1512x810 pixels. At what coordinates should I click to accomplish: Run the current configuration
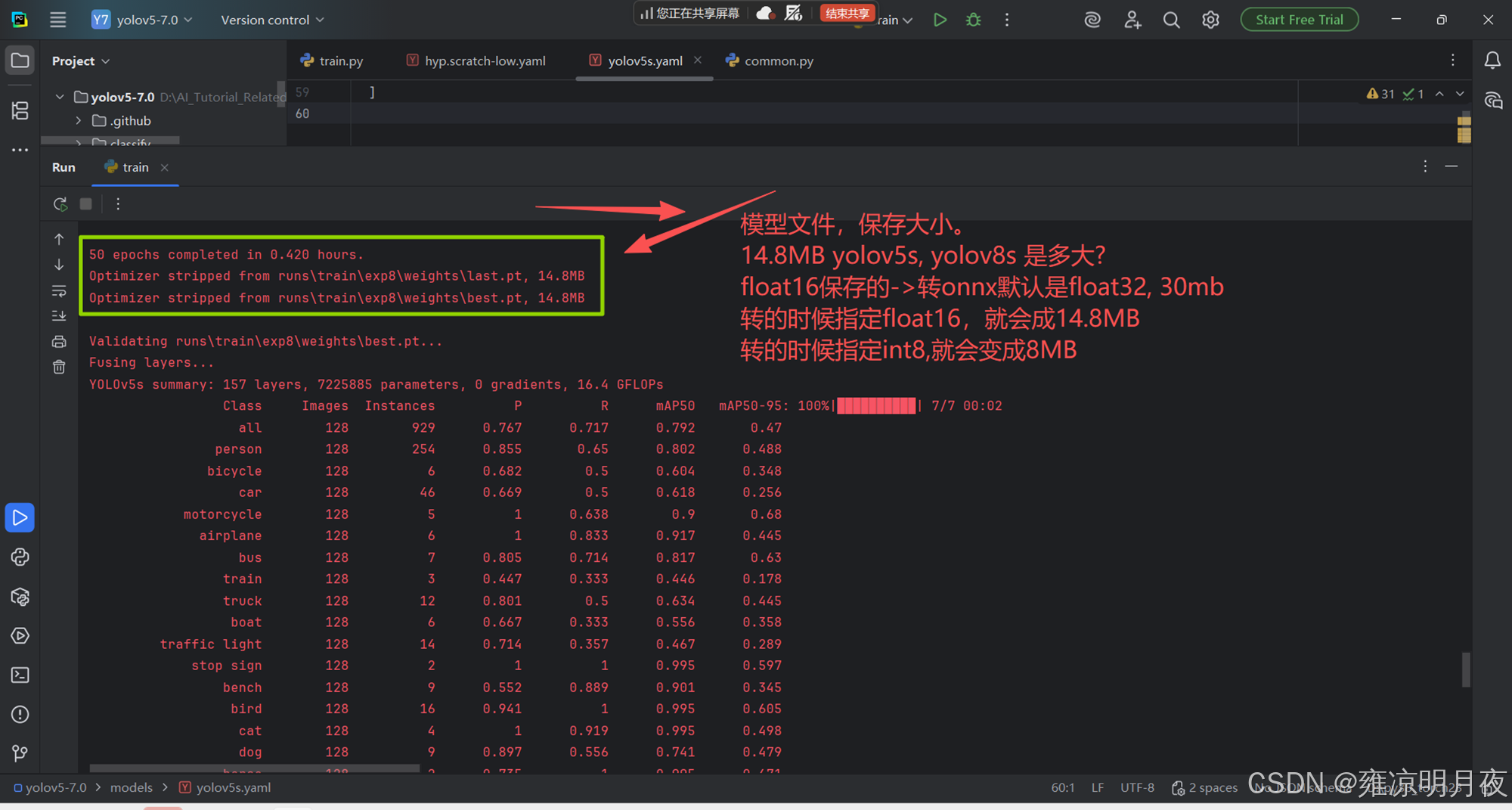click(x=940, y=20)
